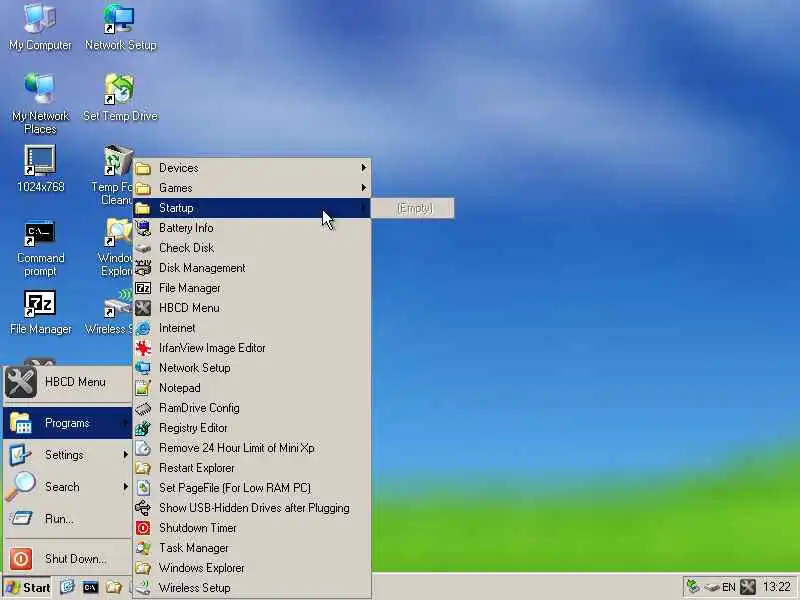Click the network status icon in system tray
The width and height of the screenshot is (800, 600).
point(693,587)
